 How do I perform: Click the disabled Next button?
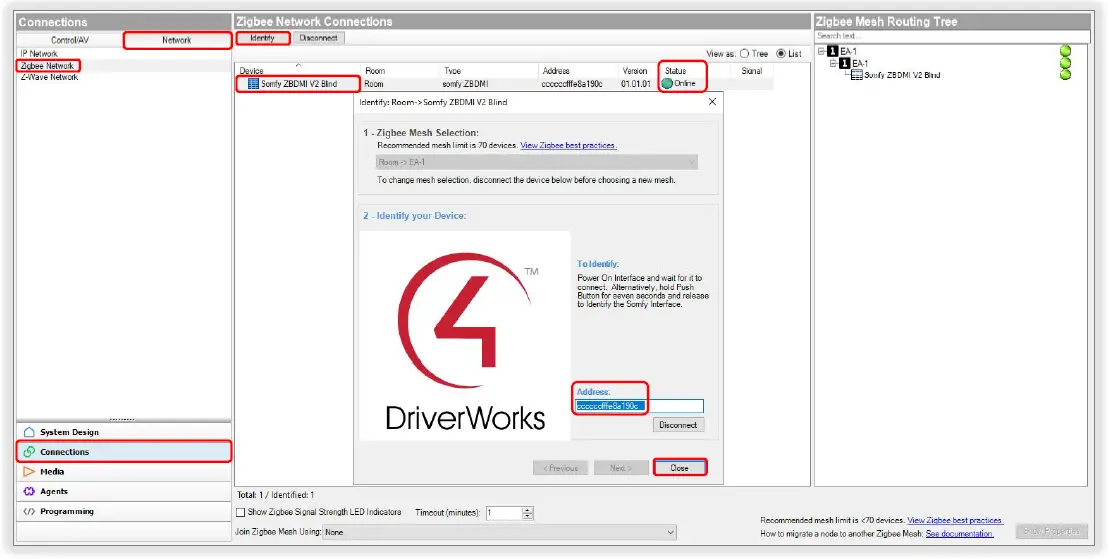click(620, 468)
